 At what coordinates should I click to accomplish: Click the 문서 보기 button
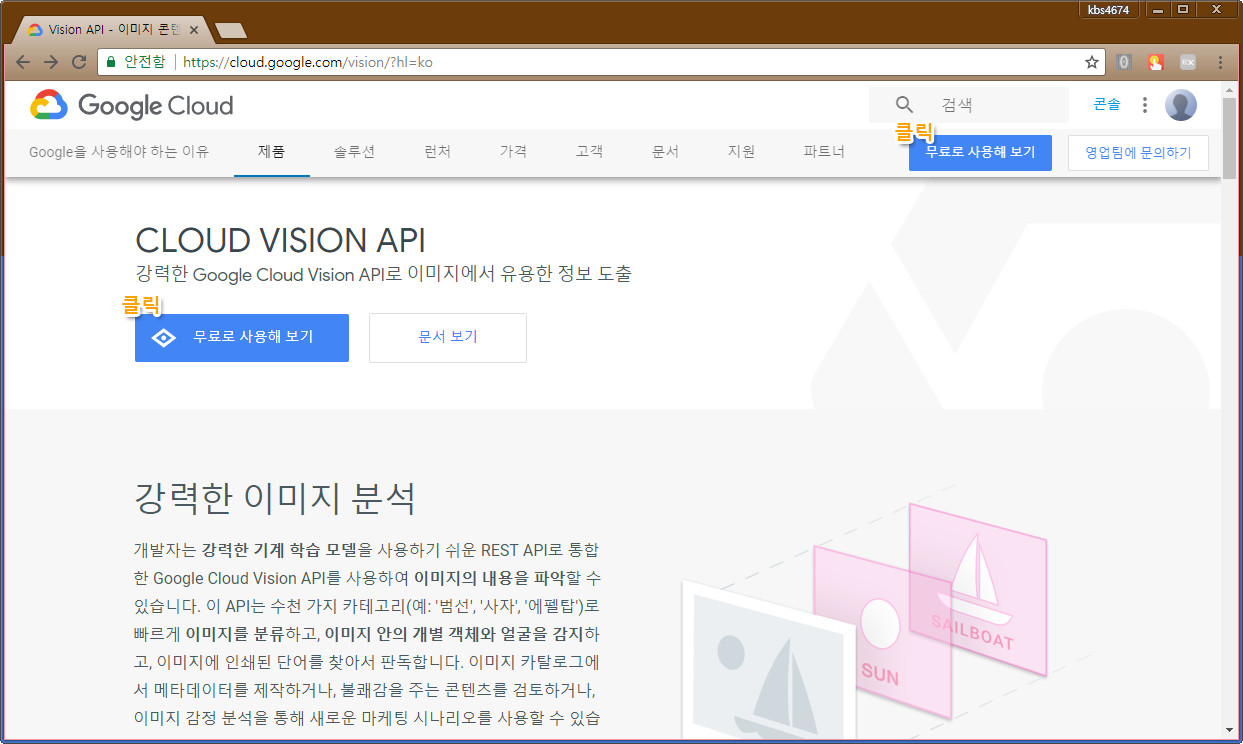point(448,337)
